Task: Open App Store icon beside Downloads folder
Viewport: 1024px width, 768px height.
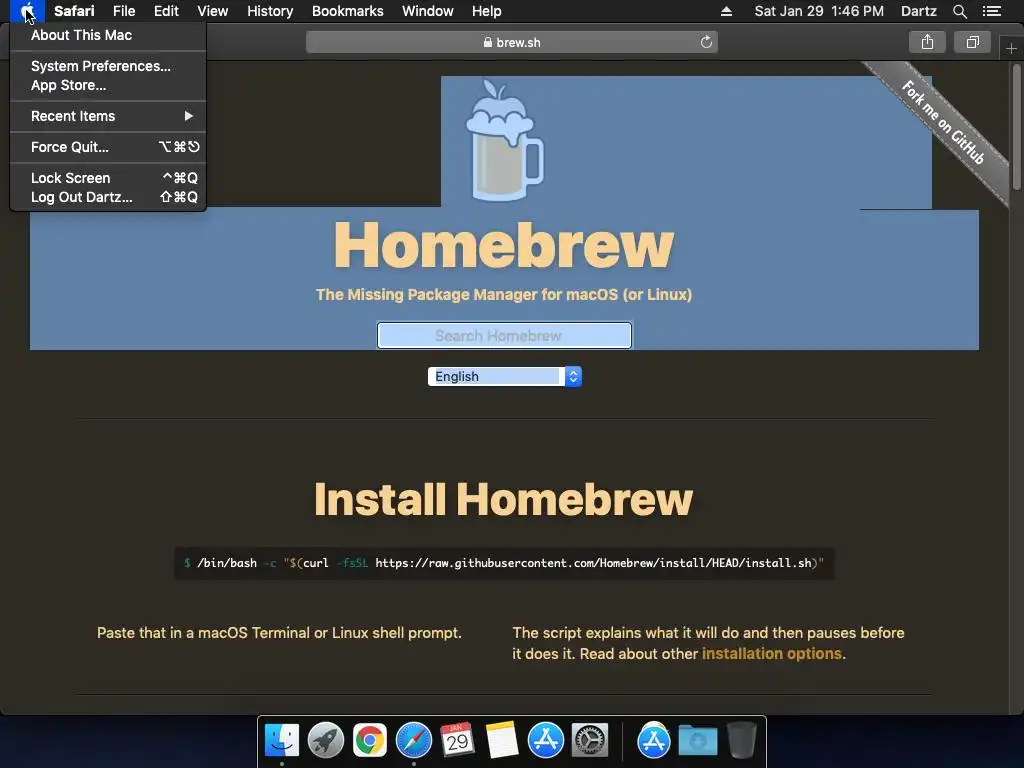Action: [654, 741]
